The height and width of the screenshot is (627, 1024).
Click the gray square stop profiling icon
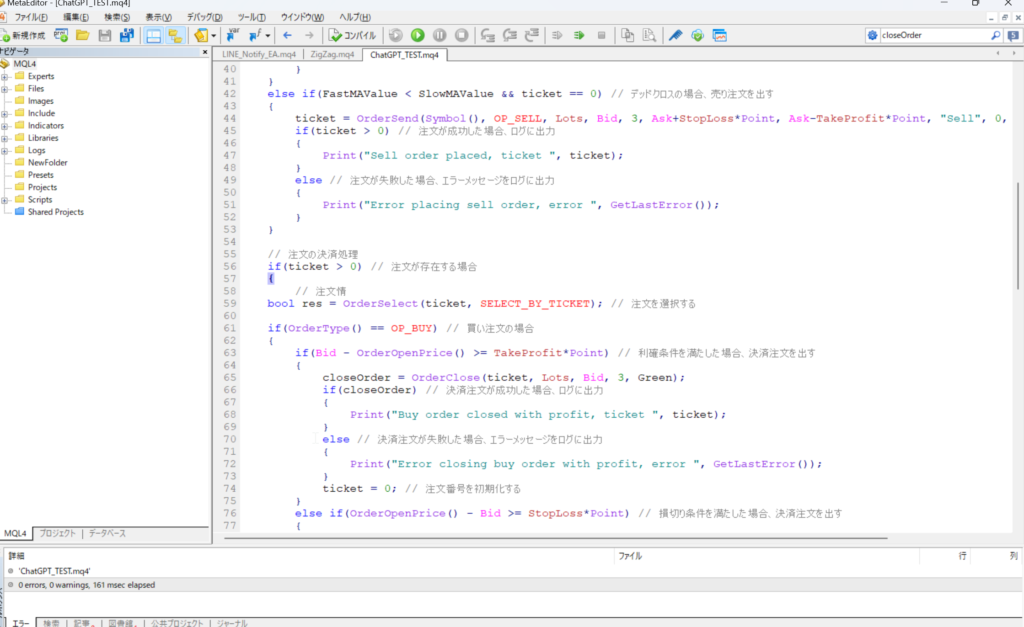pos(601,35)
